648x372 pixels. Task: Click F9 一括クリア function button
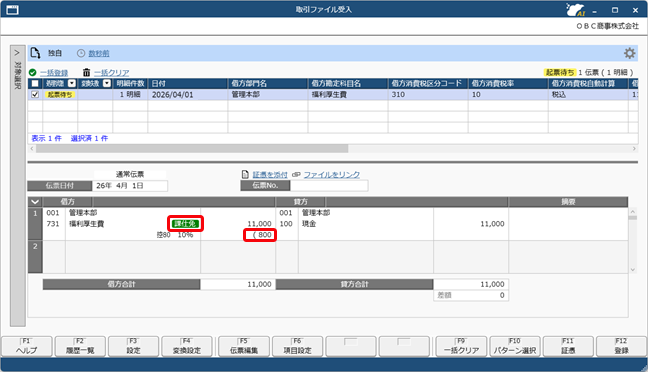point(461,346)
